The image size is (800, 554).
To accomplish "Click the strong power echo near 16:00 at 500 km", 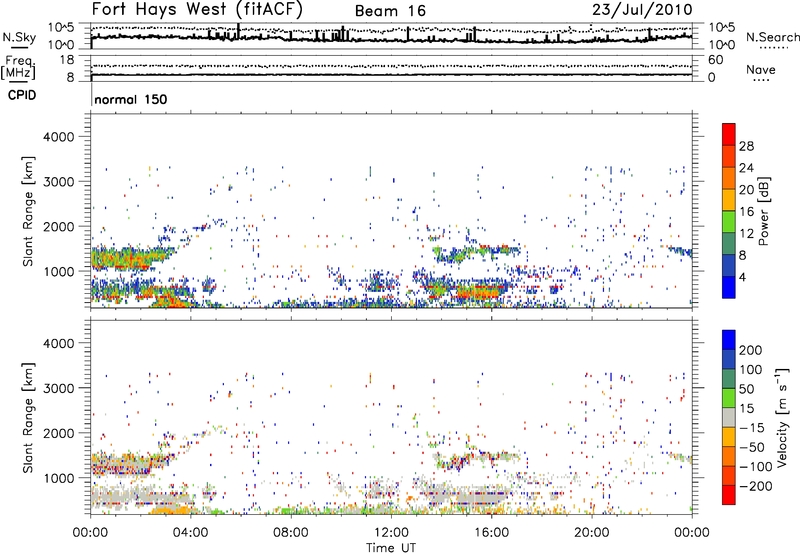I will click(480, 292).
